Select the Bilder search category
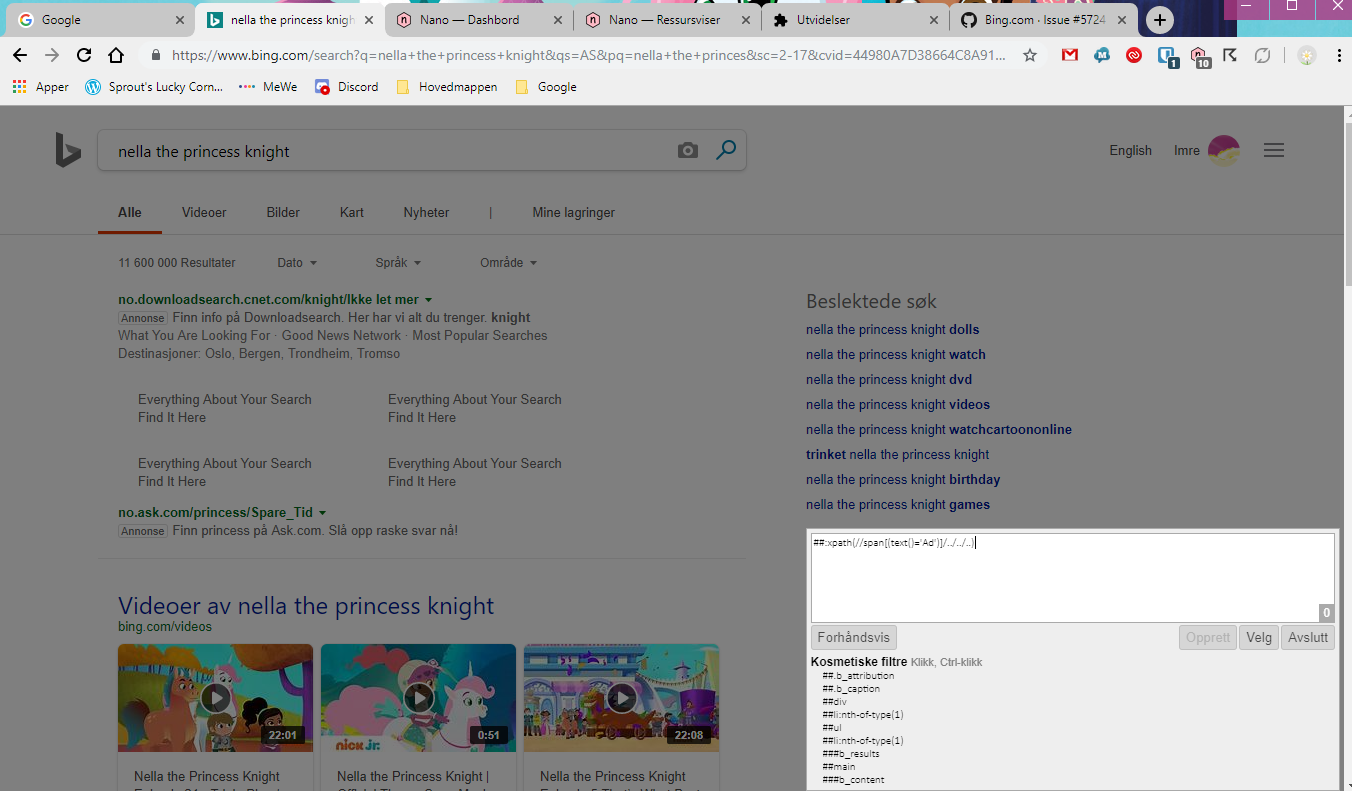 pos(283,212)
